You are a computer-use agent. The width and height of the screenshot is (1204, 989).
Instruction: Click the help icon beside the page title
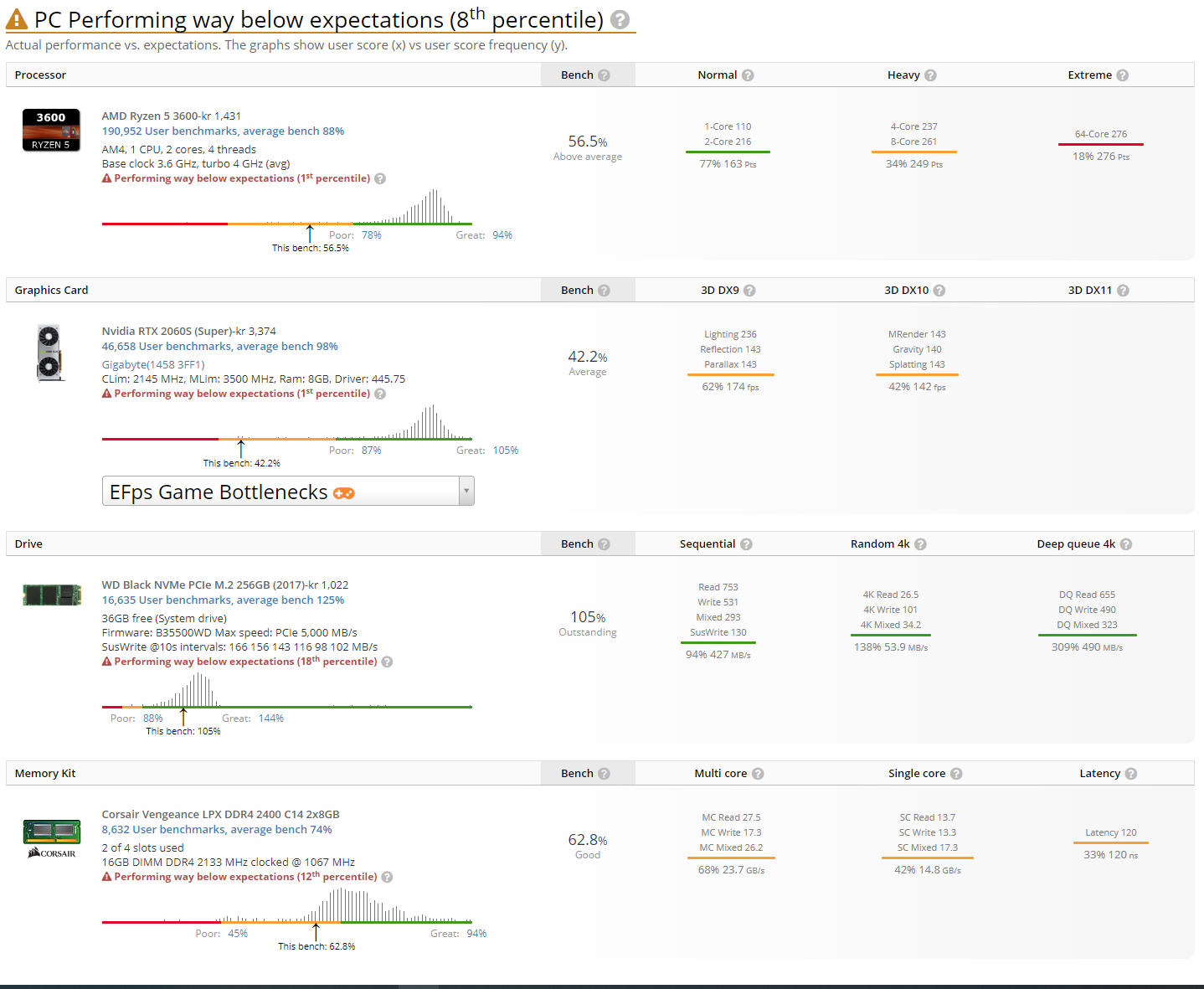(x=620, y=19)
